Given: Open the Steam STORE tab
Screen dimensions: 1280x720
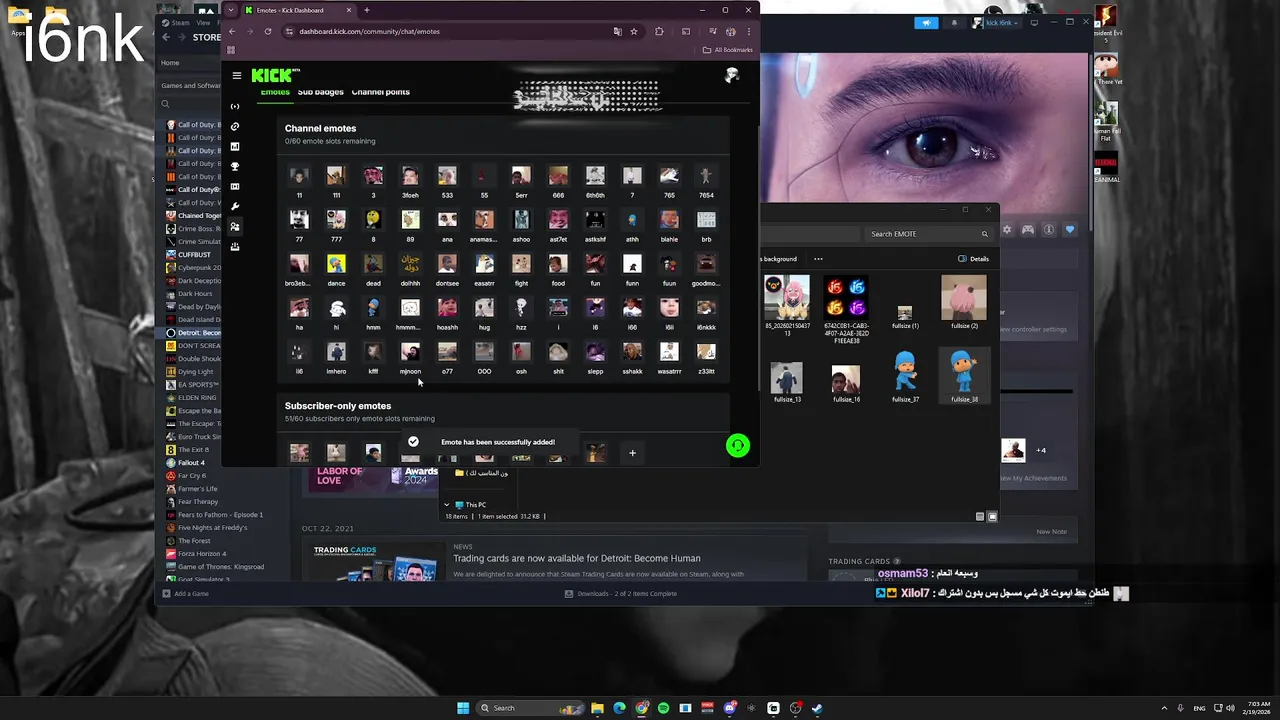Looking at the screenshot, I should 207,37.
